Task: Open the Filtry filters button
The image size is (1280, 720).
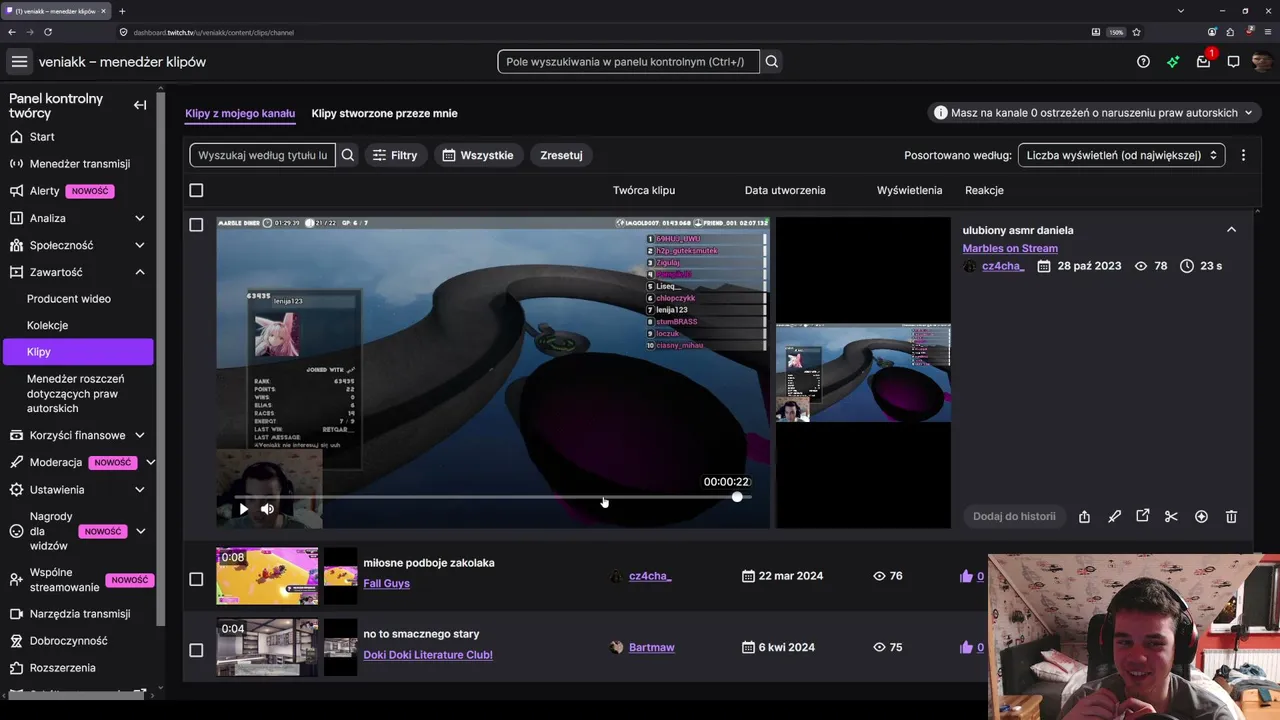Action: tap(395, 155)
